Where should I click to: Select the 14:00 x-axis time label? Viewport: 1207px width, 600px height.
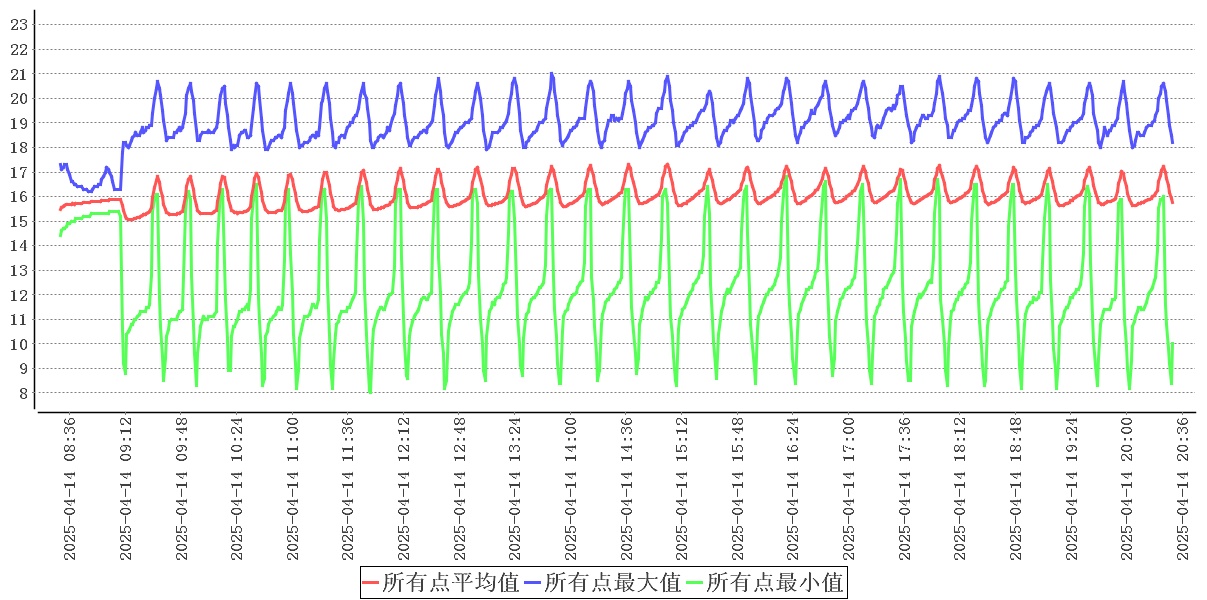571,490
